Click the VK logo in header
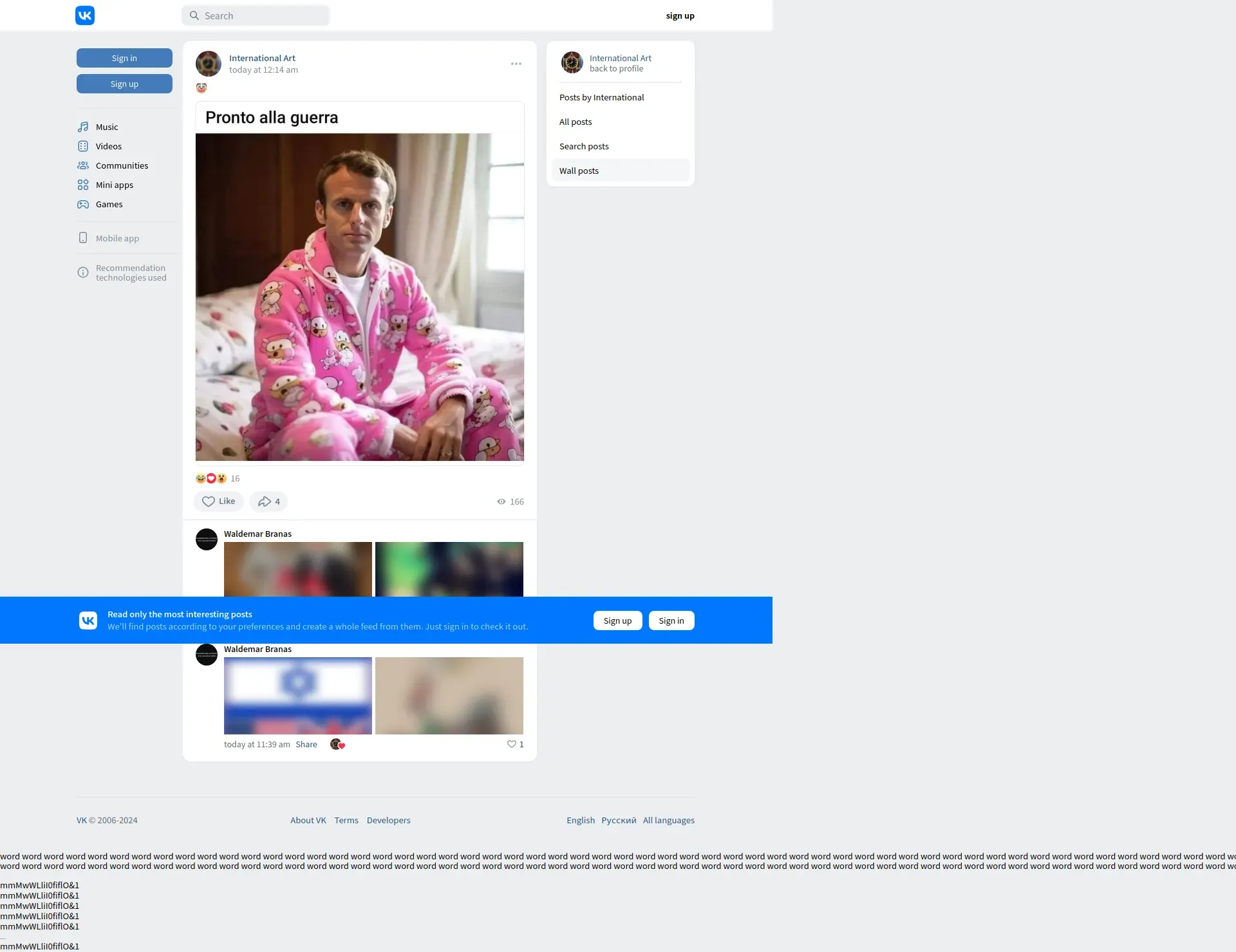 85,15
